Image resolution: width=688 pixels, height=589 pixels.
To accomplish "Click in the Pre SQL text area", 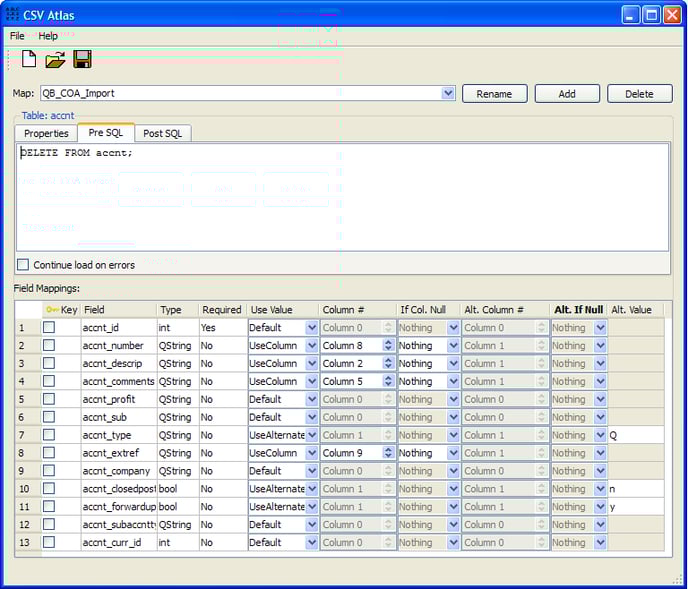I will point(342,198).
